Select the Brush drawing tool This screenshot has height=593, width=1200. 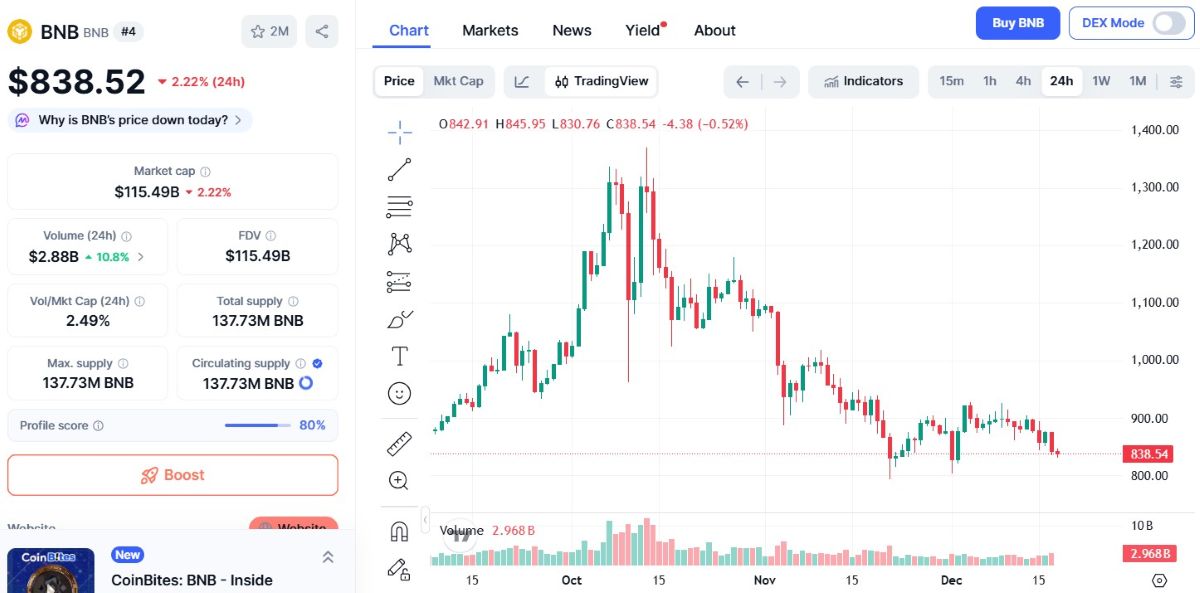pyautogui.click(x=399, y=318)
